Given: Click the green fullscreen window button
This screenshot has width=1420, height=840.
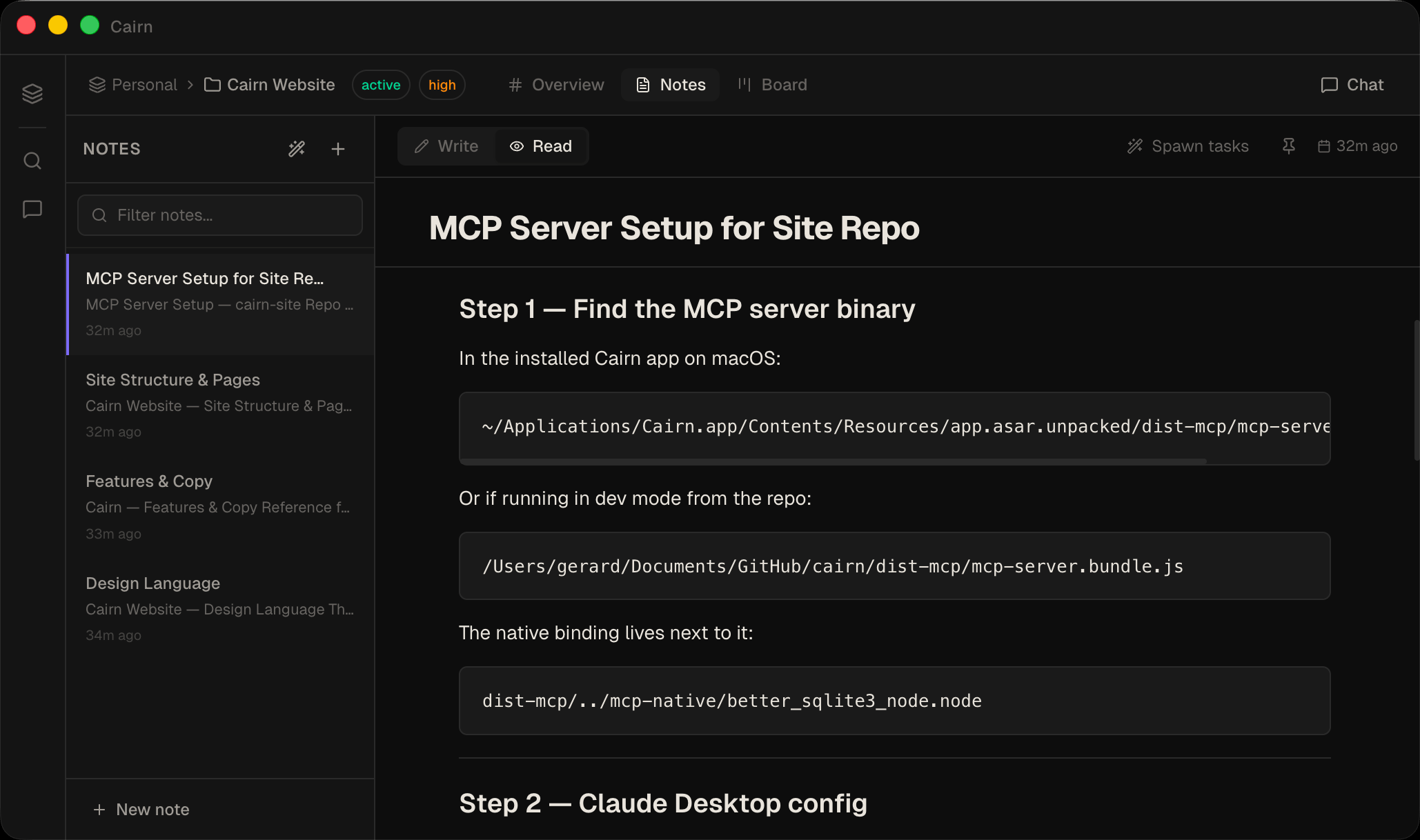Looking at the screenshot, I should coord(90,26).
